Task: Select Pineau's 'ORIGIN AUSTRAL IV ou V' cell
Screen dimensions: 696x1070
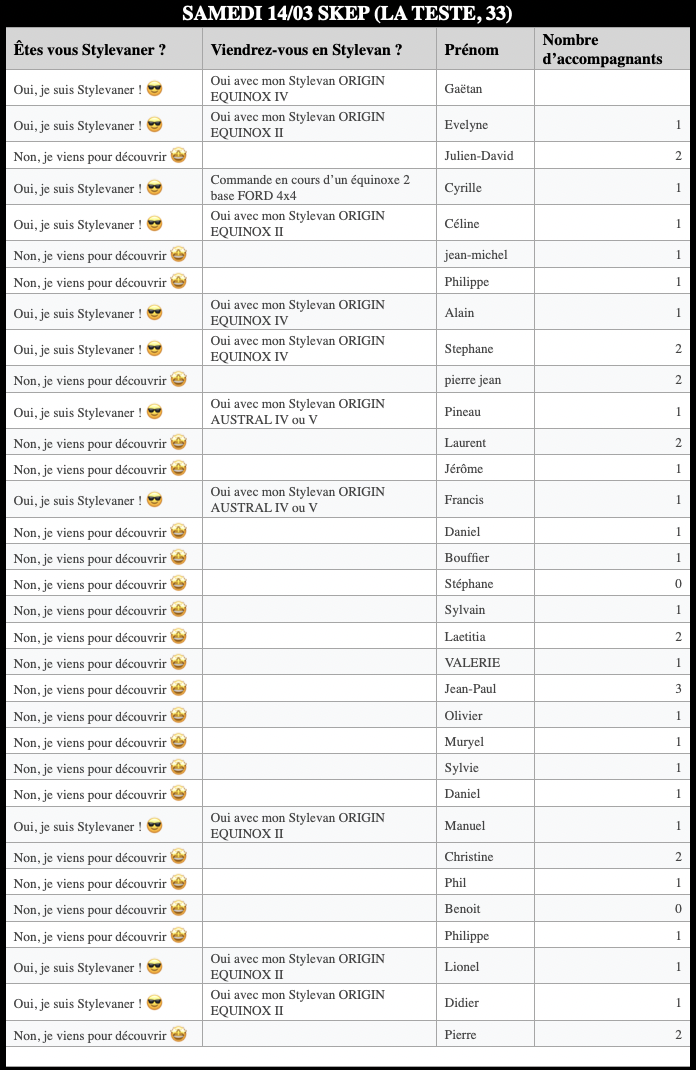Action: click(x=297, y=412)
